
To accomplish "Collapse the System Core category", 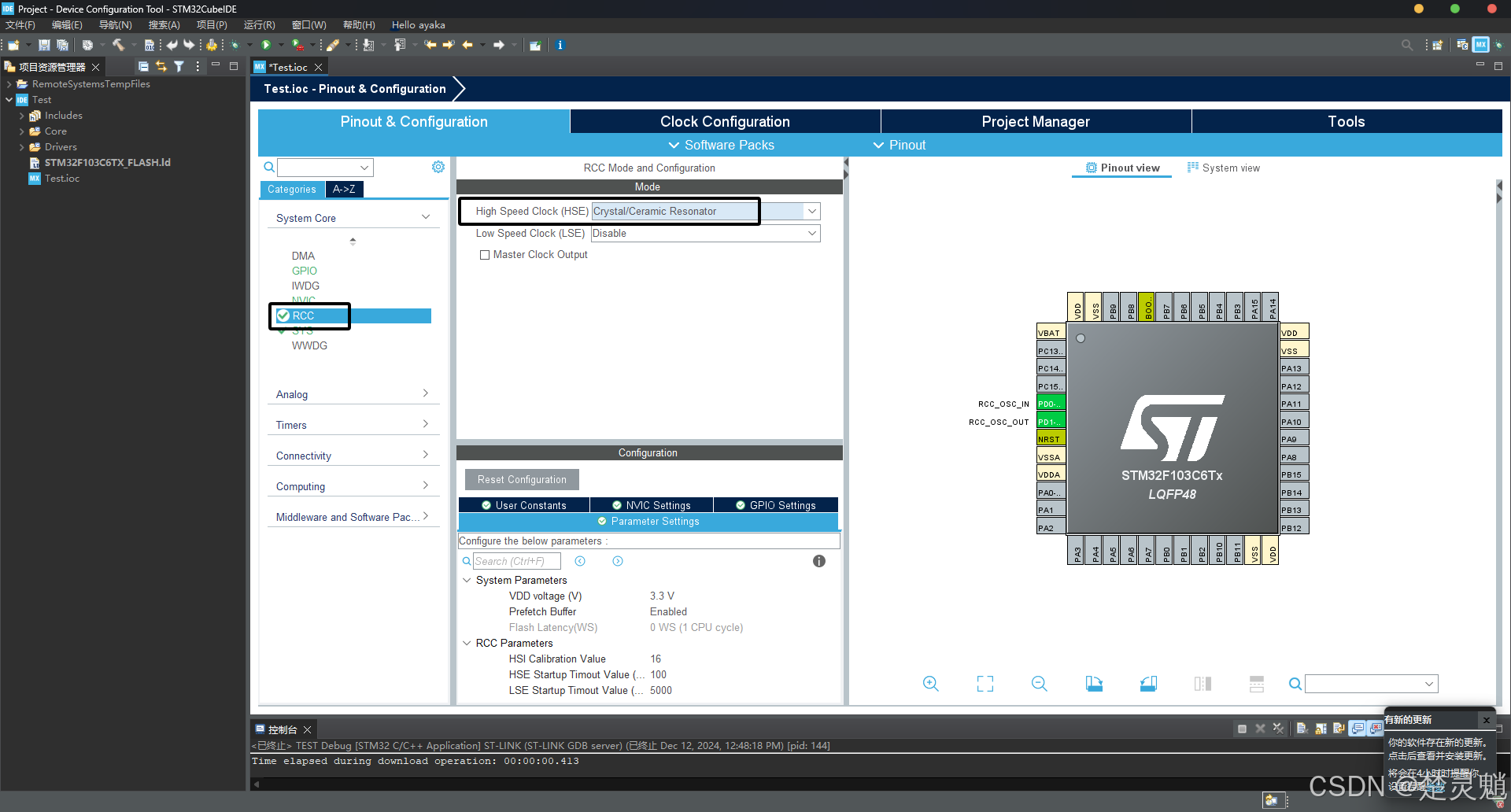I will [x=426, y=218].
